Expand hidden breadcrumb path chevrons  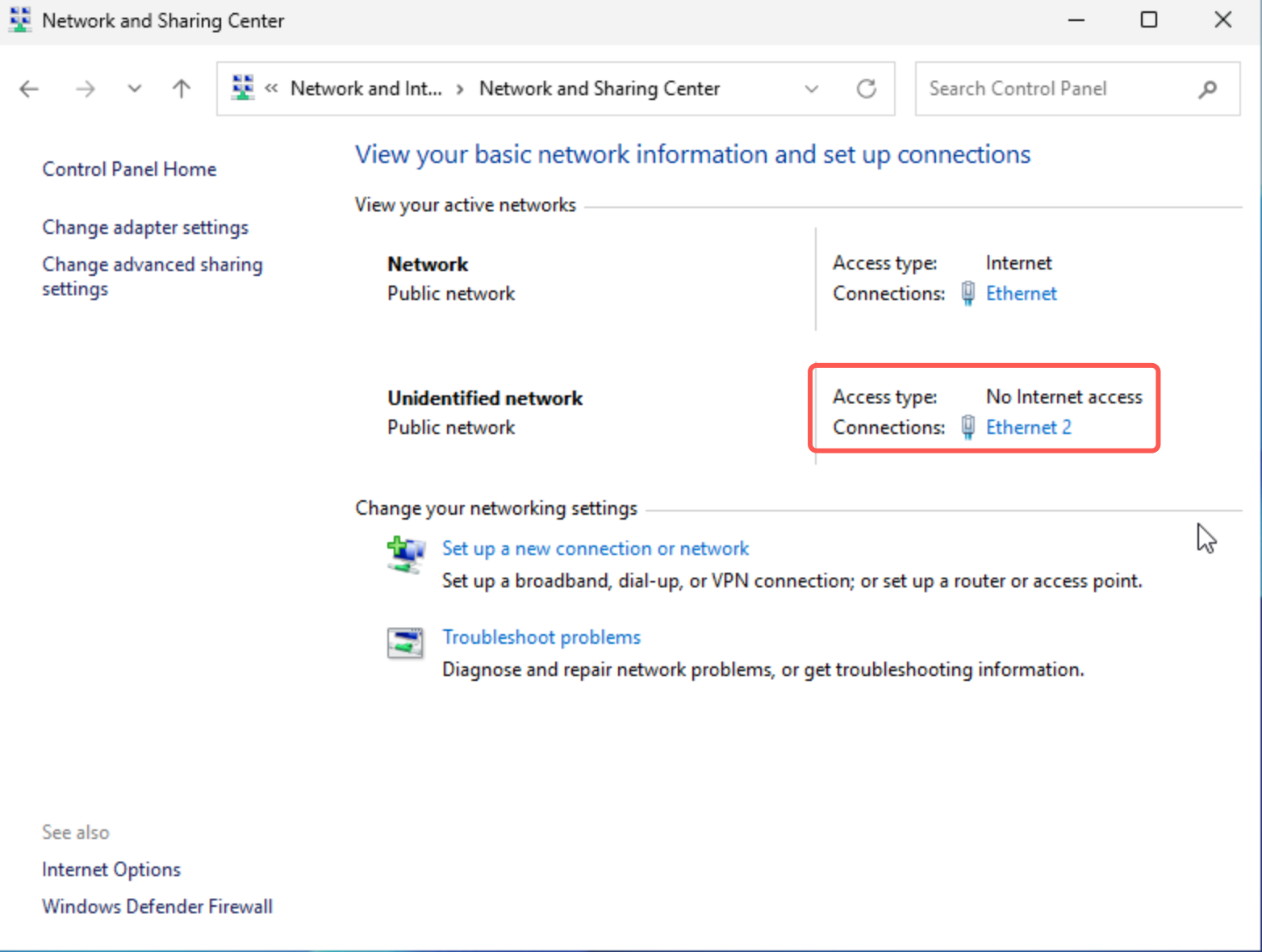click(272, 89)
